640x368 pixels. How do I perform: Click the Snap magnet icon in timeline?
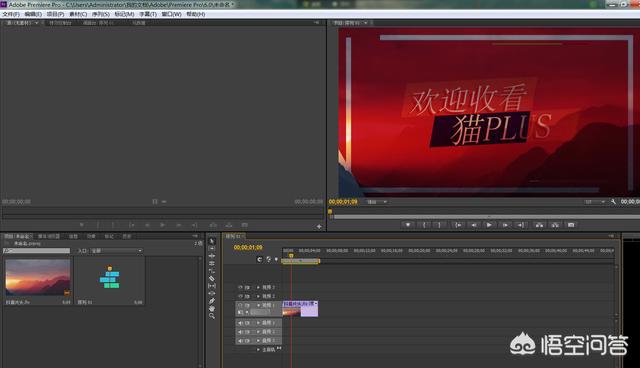pyautogui.click(x=260, y=259)
